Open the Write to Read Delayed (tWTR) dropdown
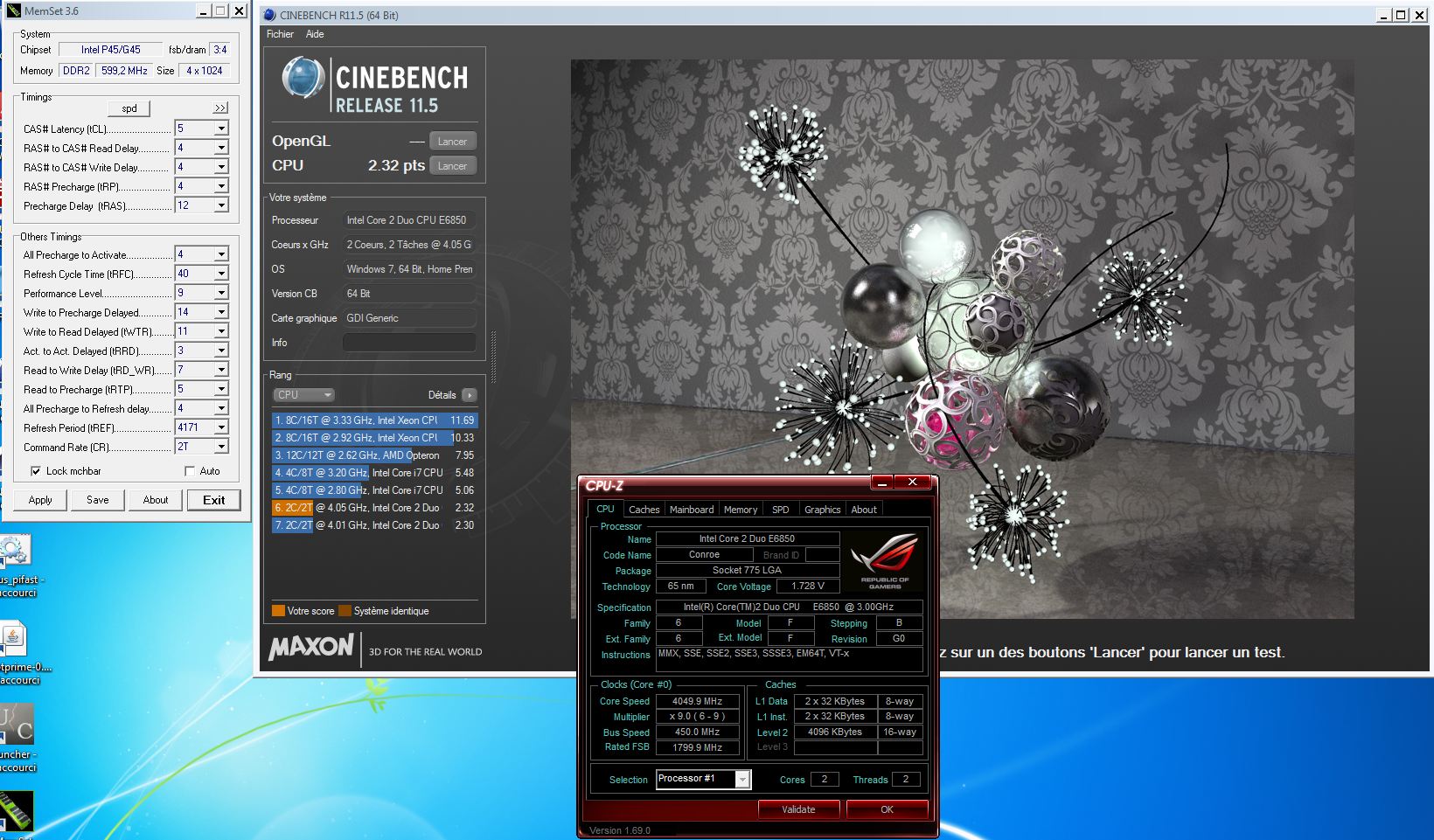The image size is (1434, 840). click(221, 331)
